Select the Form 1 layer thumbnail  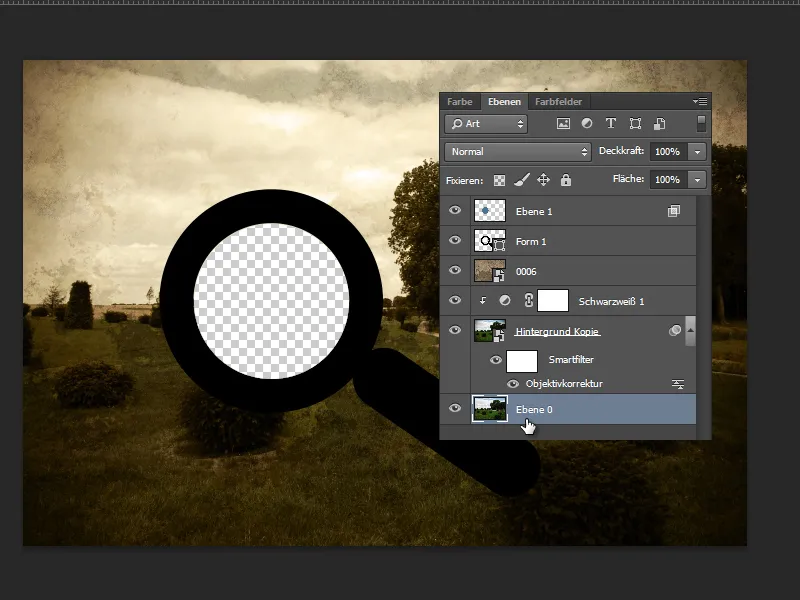coord(490,241)
